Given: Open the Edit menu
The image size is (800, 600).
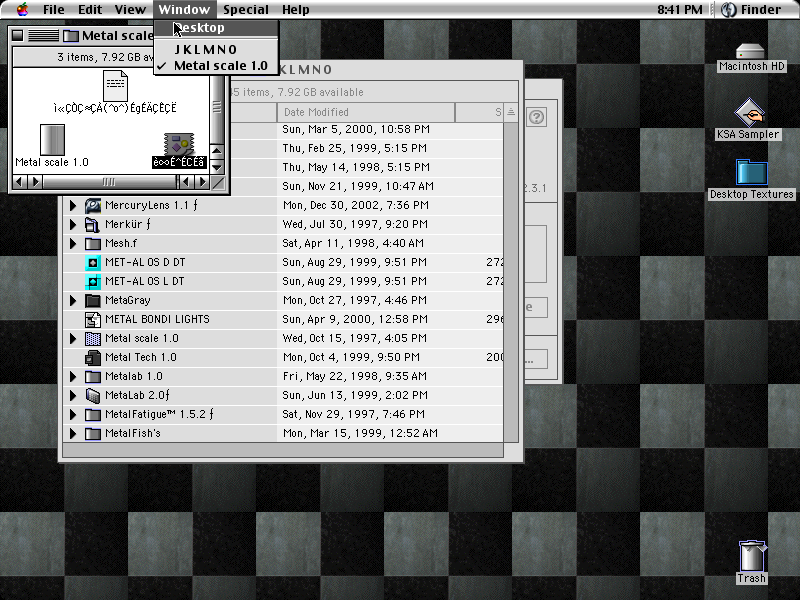Looking at the screenshot, I should point(90,9).
